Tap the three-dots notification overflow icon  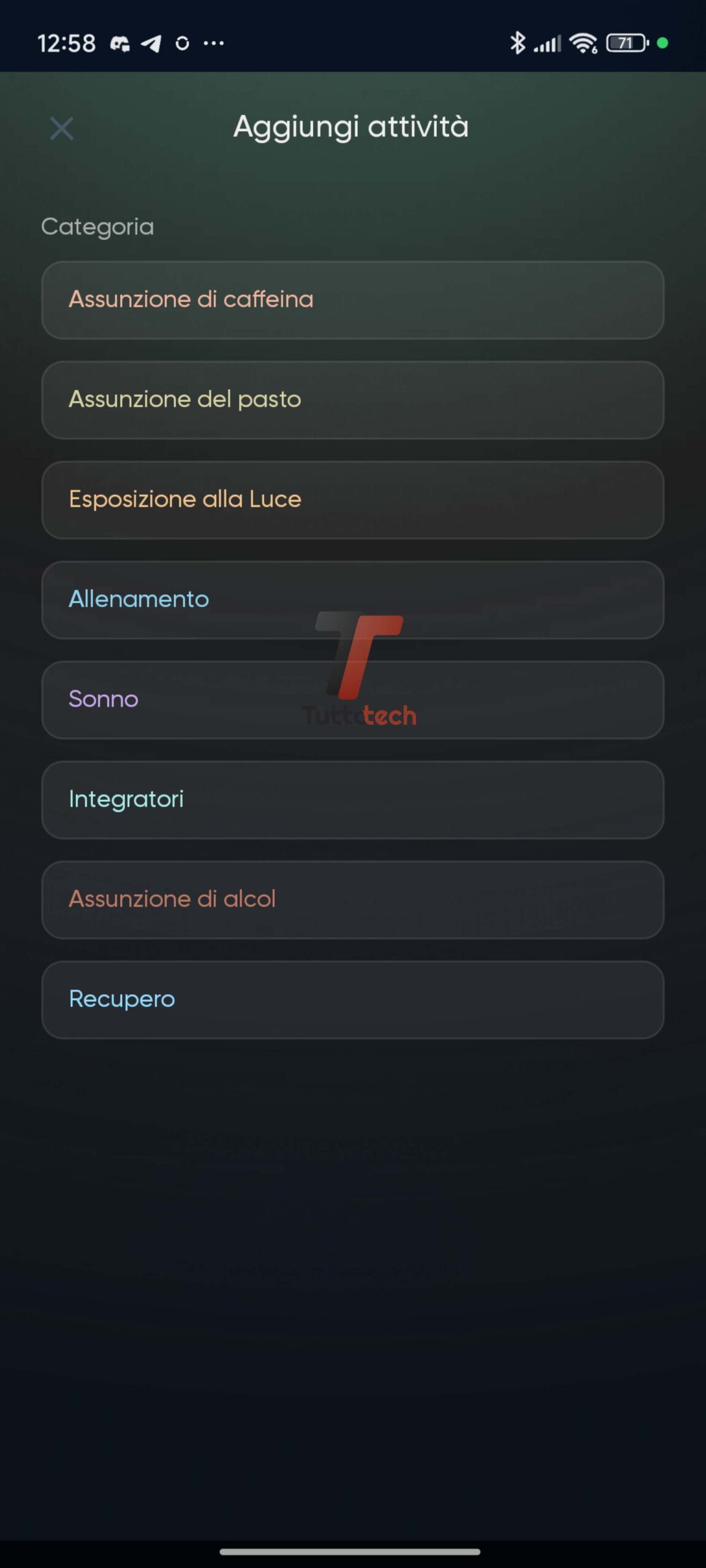[x=213, y=43]
